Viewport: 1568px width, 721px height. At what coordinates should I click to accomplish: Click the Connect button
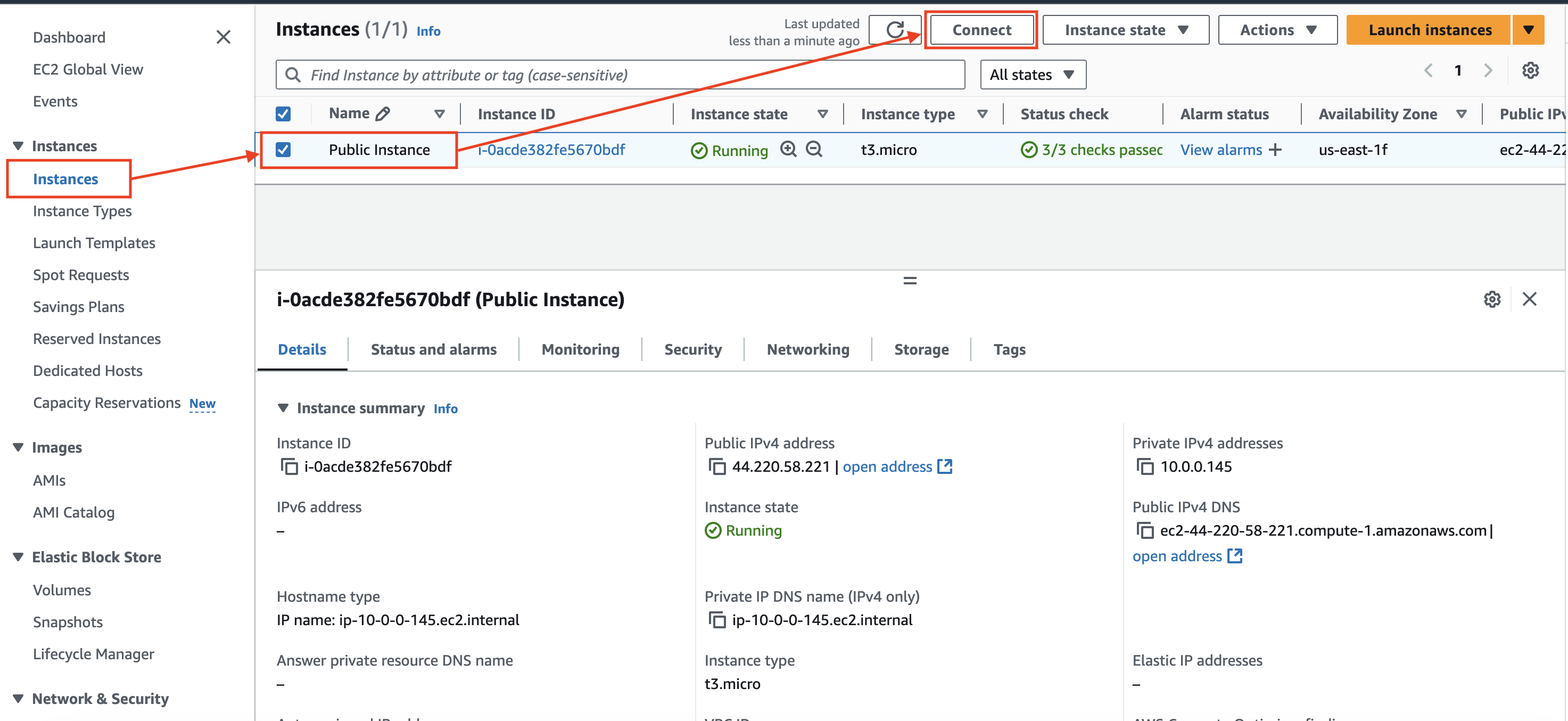[981, 30]
